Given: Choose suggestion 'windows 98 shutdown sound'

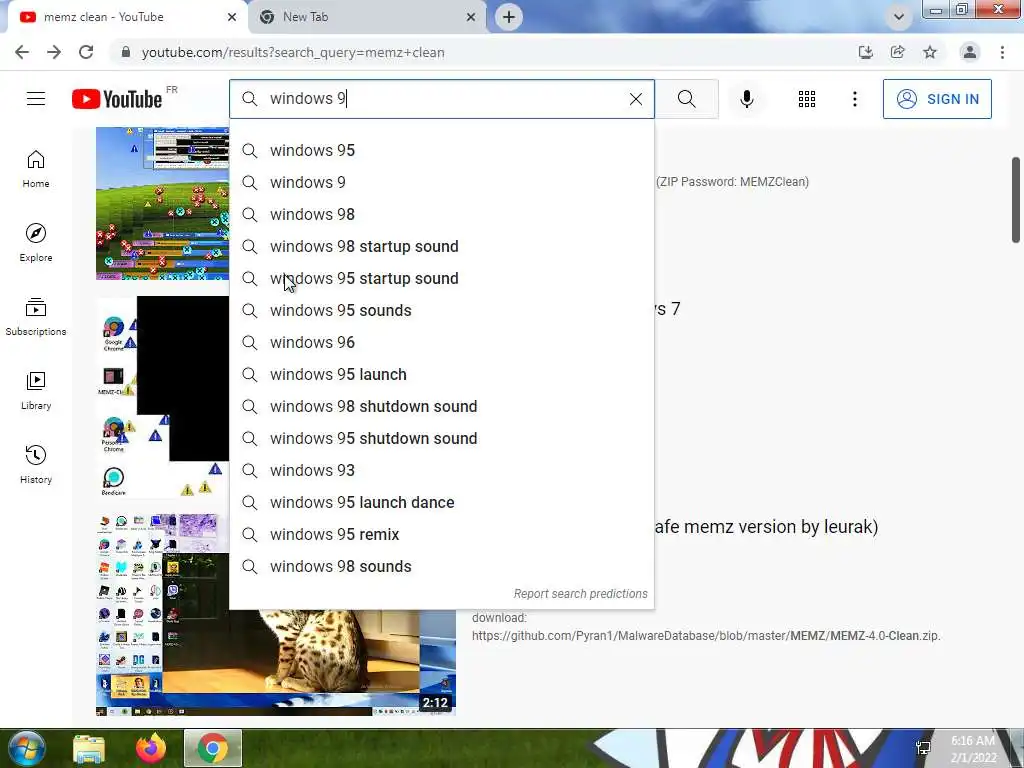Looking at the screenshot, I should (x=441, y=406).
